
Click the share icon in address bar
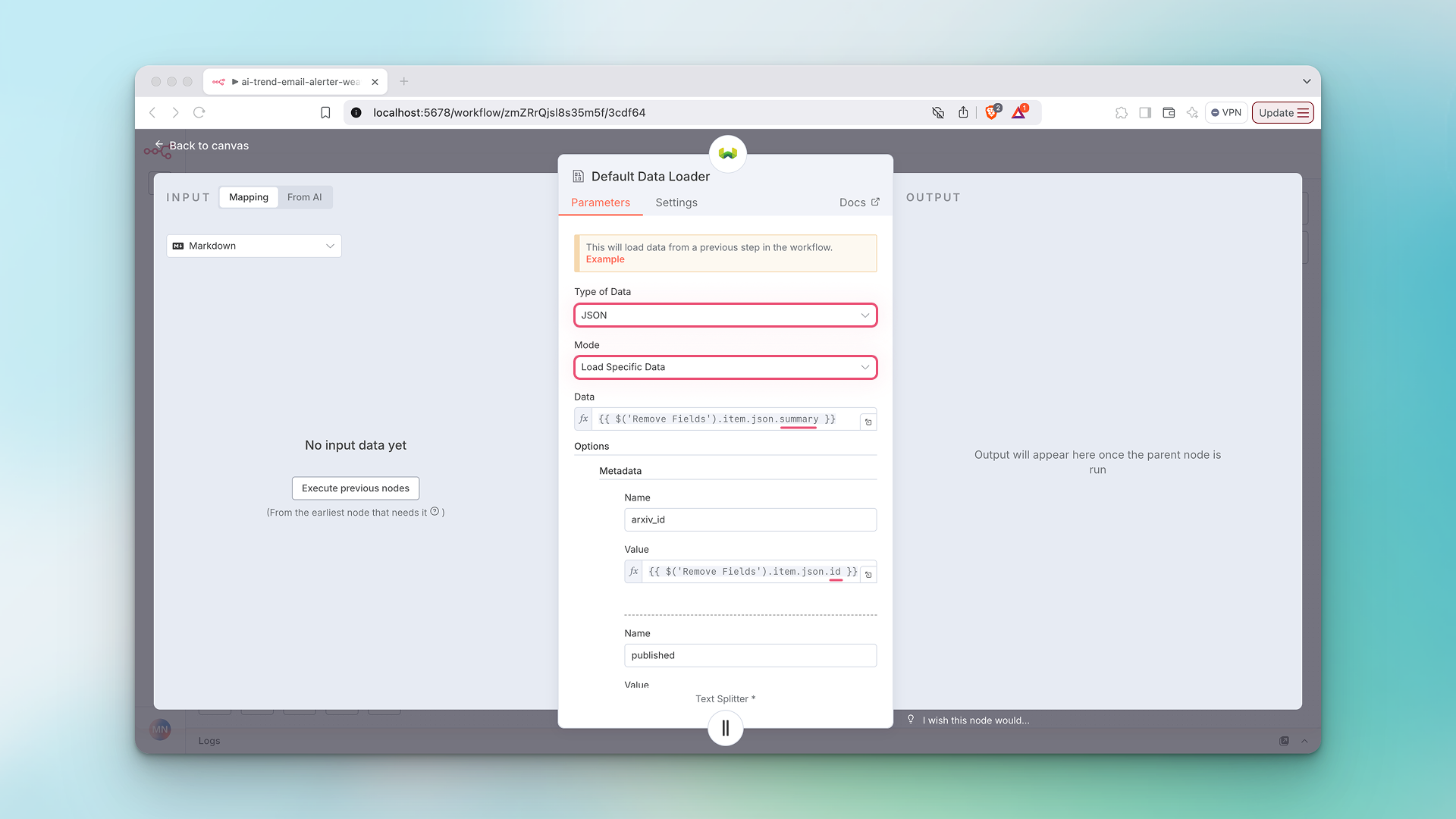tap(963, 112)
